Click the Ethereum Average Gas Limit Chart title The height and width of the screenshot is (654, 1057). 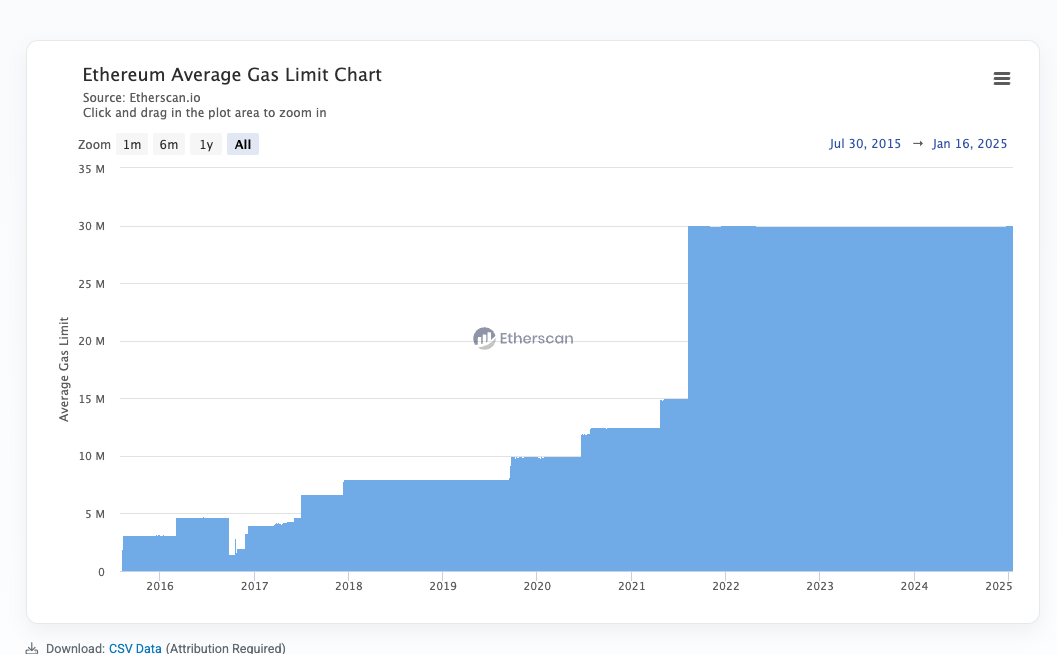point(232,74)
